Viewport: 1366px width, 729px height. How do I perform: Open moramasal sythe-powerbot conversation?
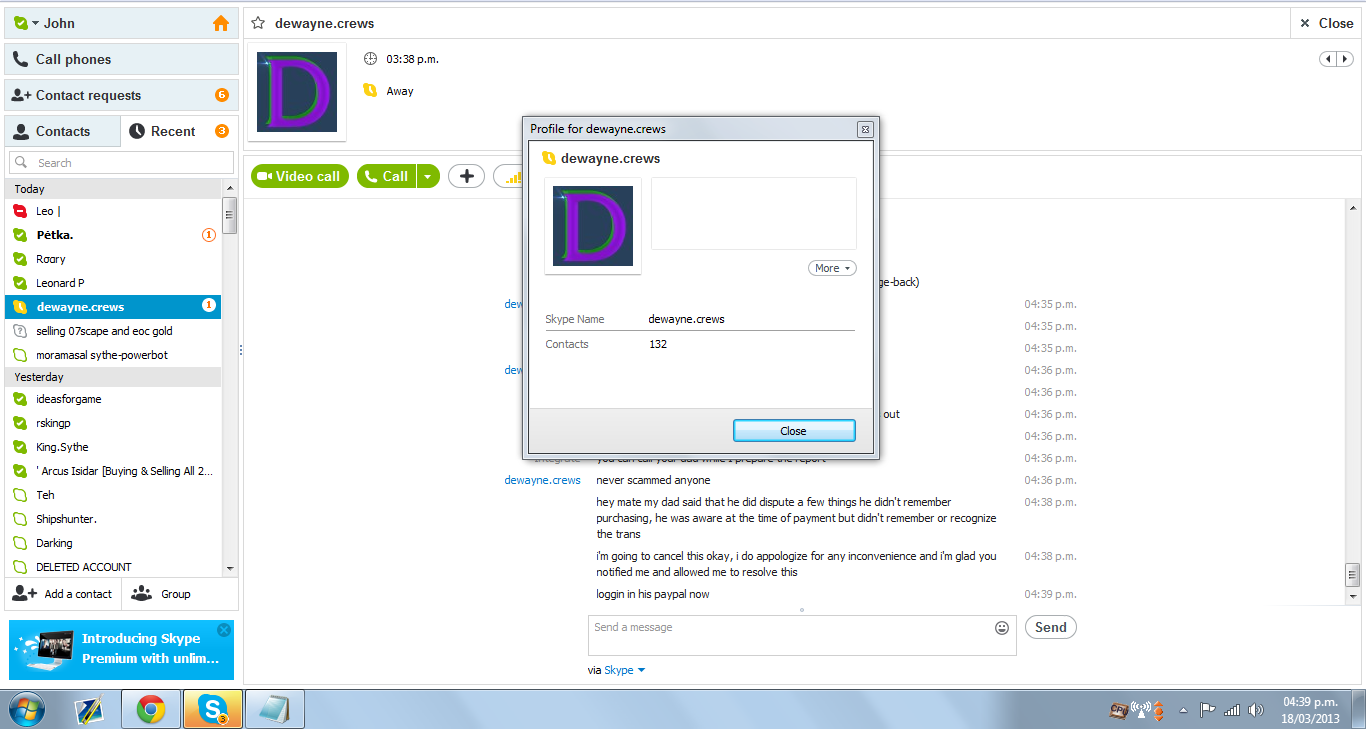coord(113,355)
